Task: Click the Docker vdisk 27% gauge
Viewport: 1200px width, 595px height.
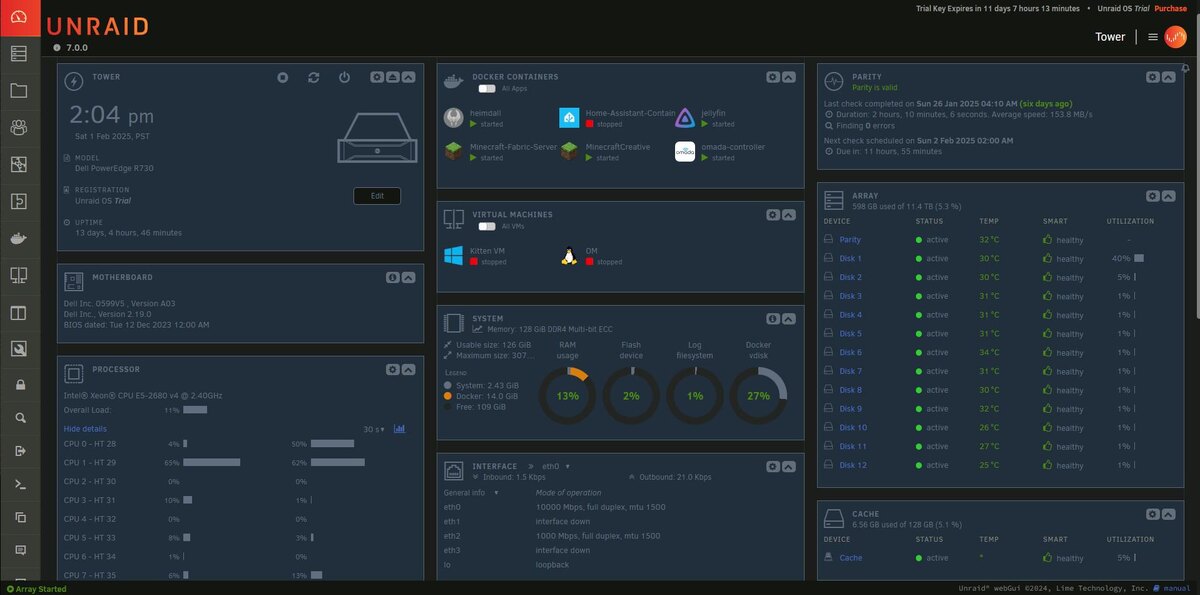Action: (x=759, y=396)
